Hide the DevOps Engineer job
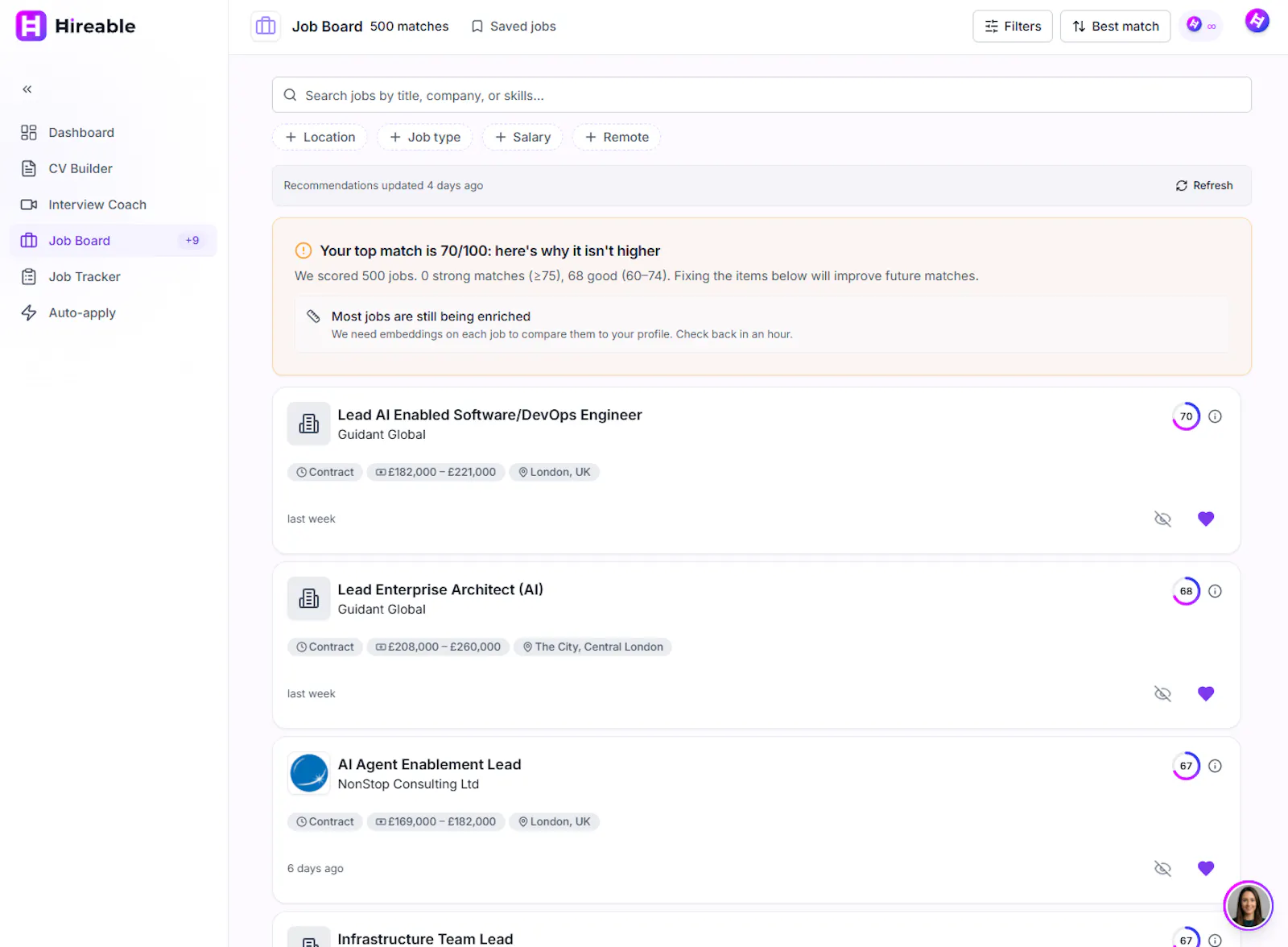This screenshot has height=947, width=1288. point(1162,519)
